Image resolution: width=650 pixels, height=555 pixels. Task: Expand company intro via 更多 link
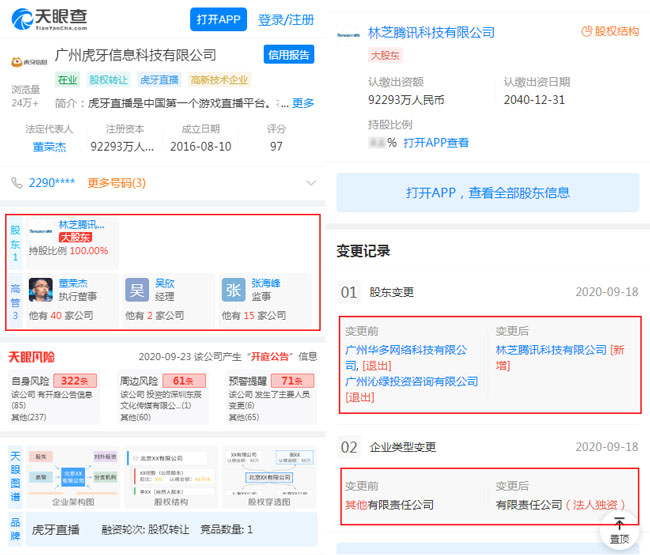pos(303,103)
